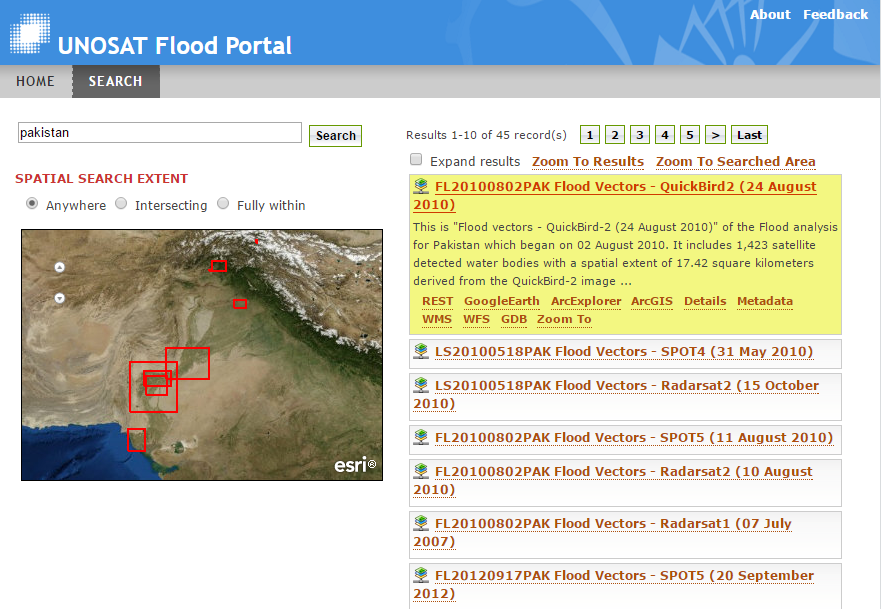Open the REST link
Screen dimensions: 881x609
pos(437,301)
